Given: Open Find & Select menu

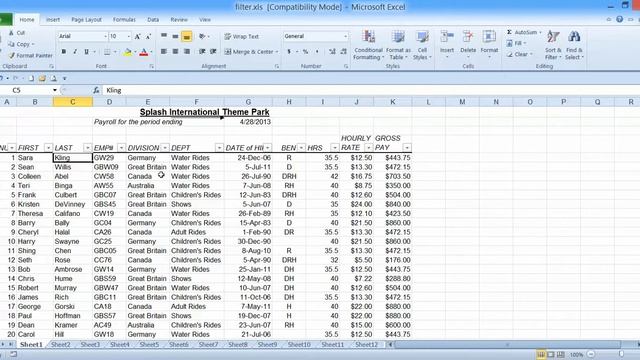Looking at the screenshot, I should (x=574, y=45).
